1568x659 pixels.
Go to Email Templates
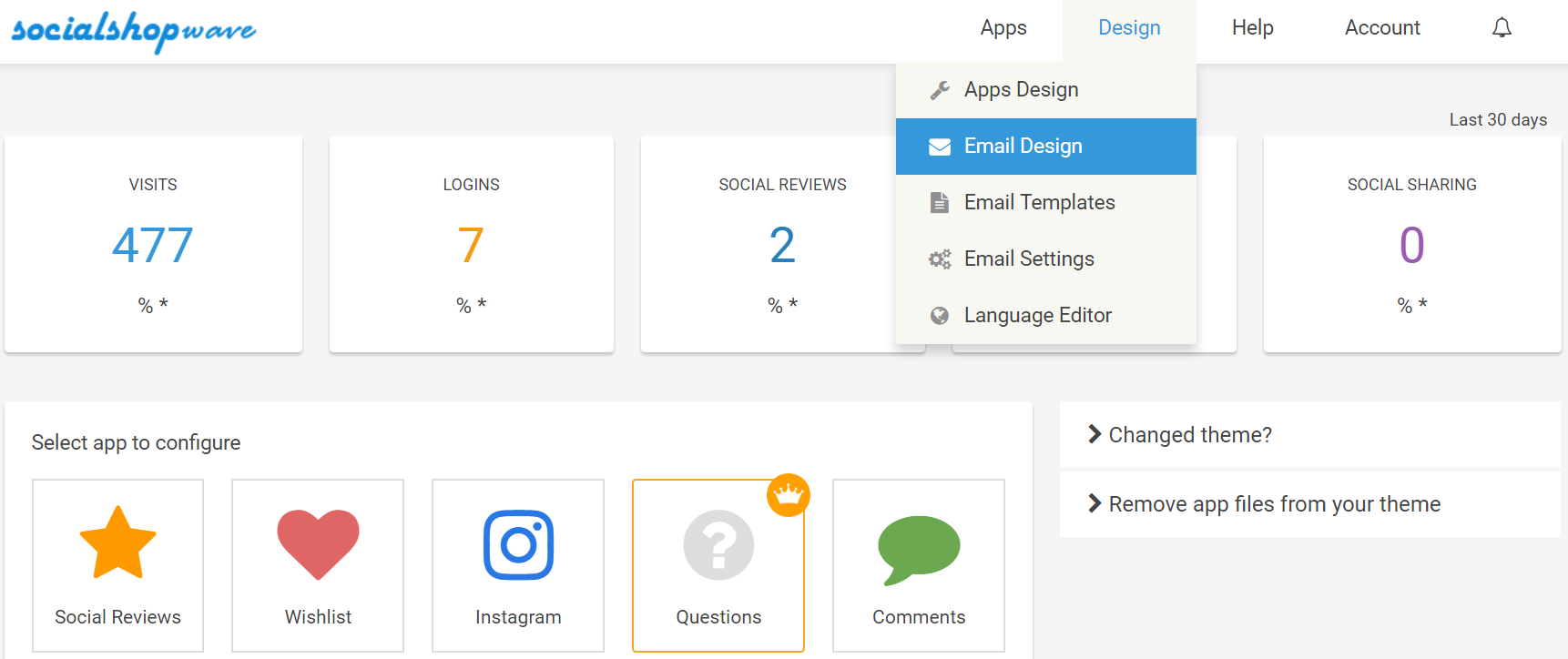(1039, 203)
